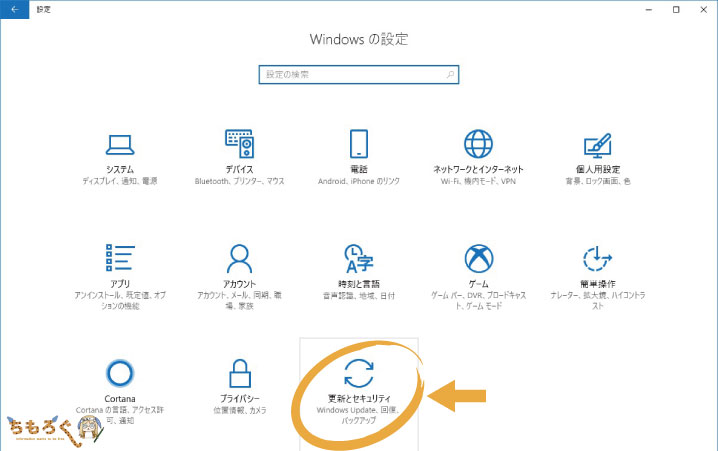Viewport: 718px width, 451px height.
Task: Open the アプリ list icon
Action: 120,257
